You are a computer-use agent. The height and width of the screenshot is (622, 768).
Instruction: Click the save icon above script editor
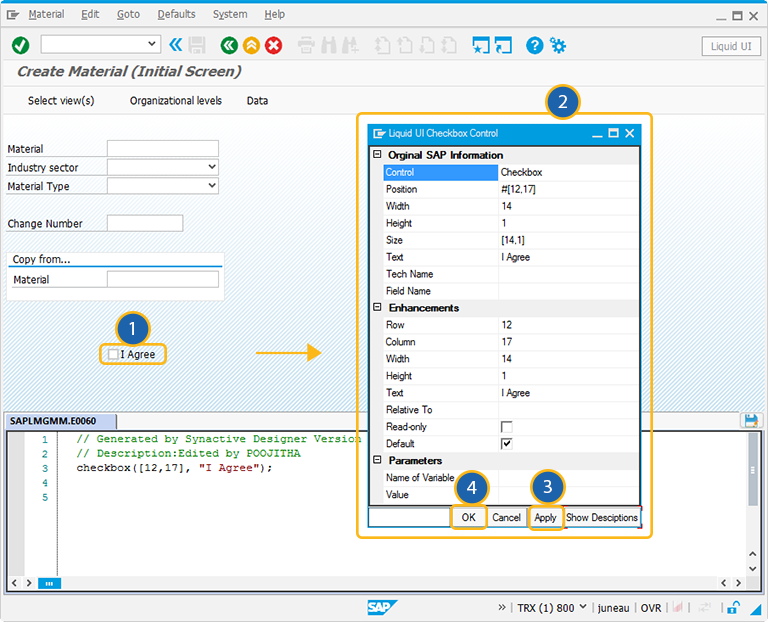(751, 421)
